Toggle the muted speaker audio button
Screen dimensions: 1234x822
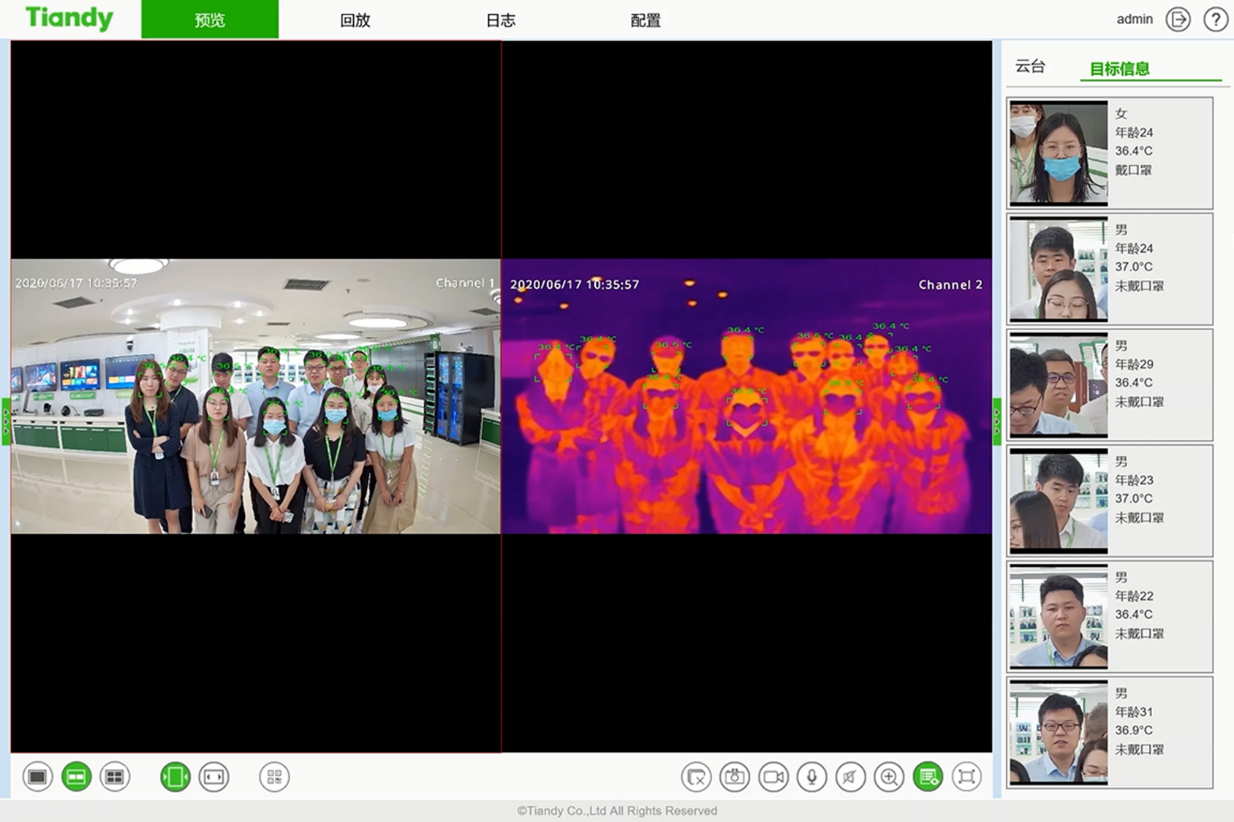(x=850, y=777)
